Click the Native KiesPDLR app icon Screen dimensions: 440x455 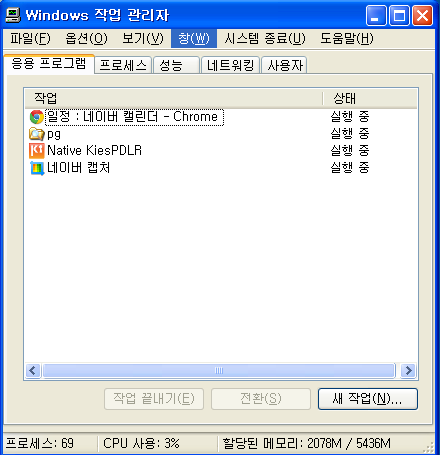[37, 151]
